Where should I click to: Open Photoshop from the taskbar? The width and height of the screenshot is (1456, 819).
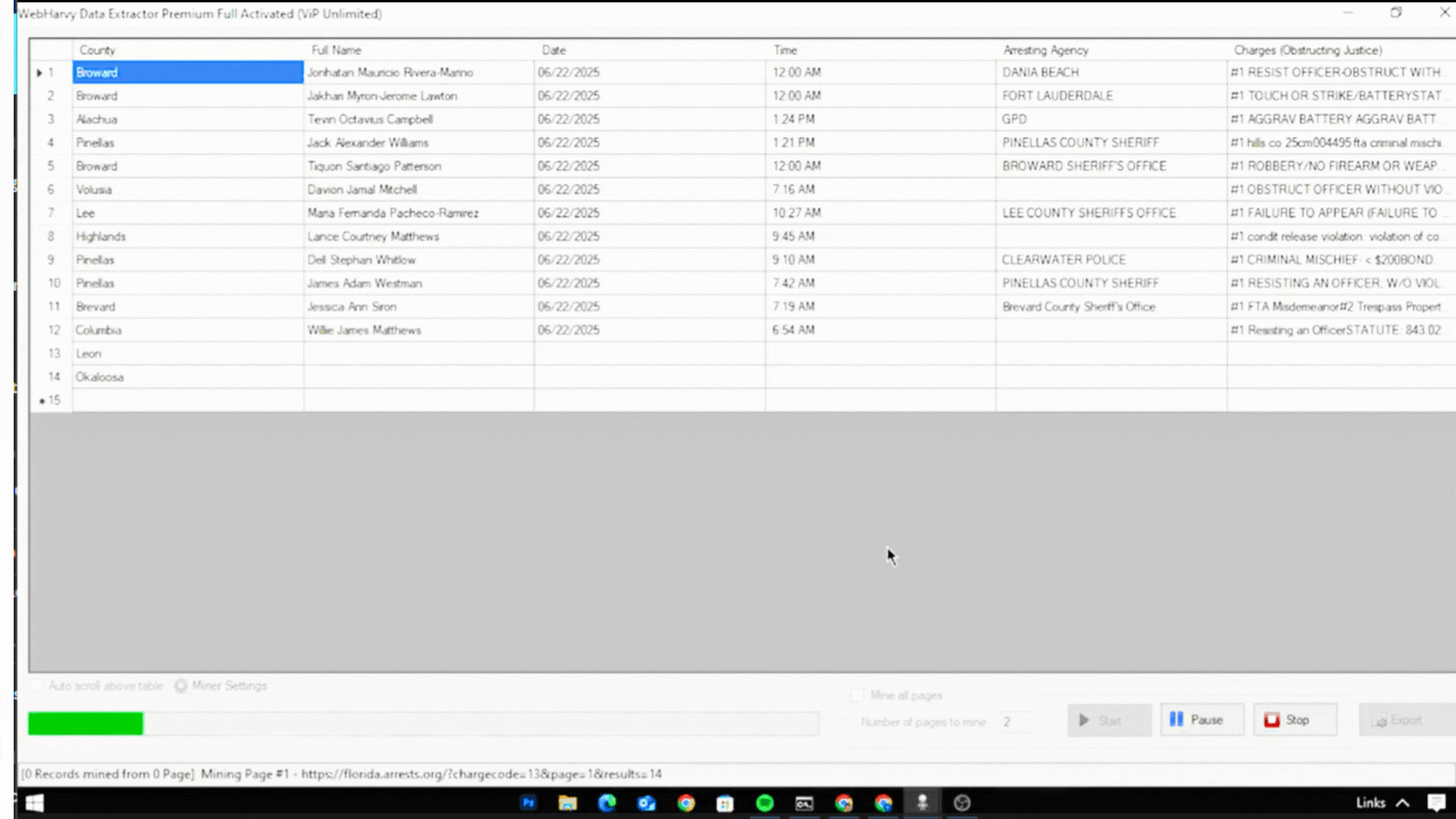click(529, 803)
